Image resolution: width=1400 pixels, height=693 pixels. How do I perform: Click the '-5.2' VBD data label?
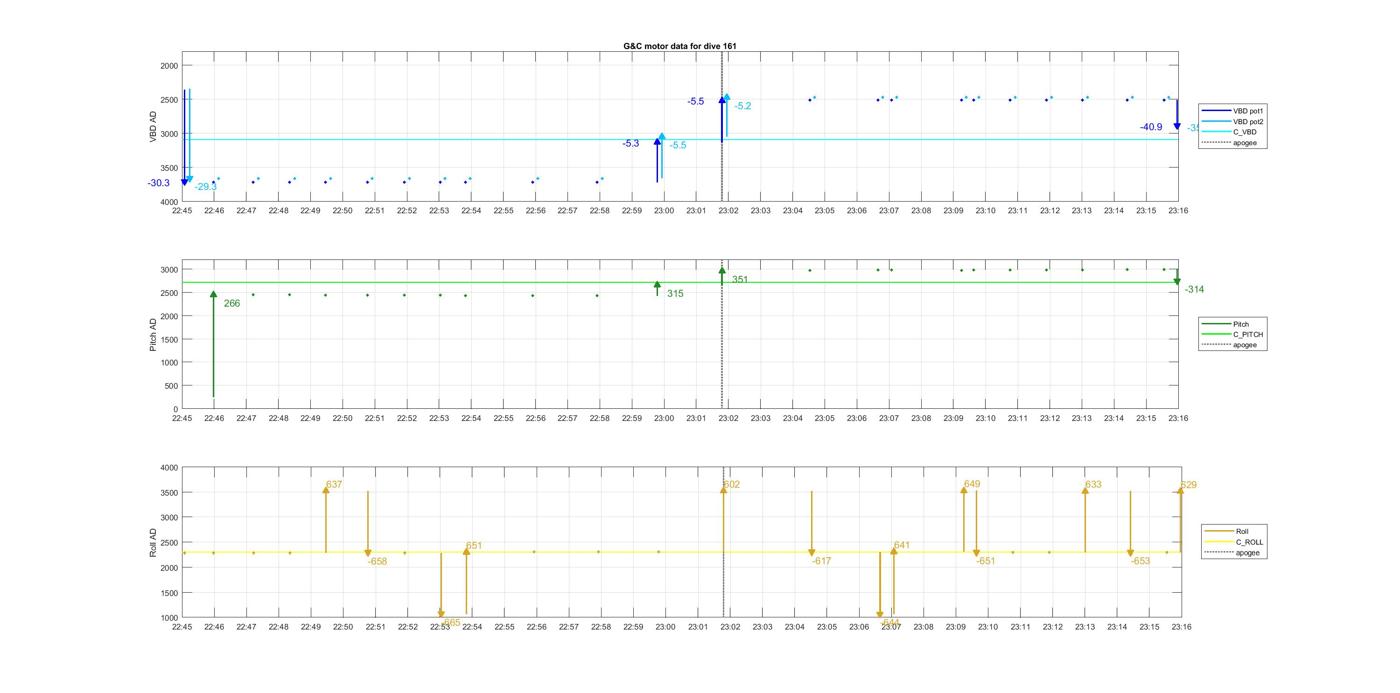coord(743,106)
